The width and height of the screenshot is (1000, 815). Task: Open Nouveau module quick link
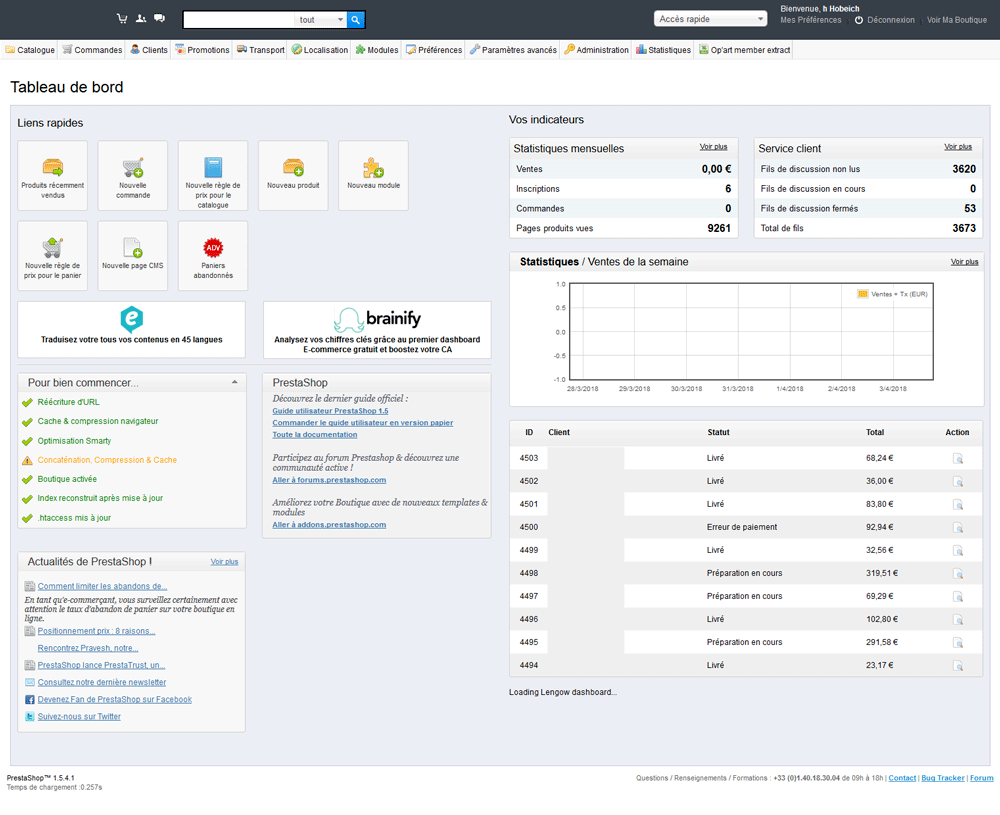[x=374, y=175]
